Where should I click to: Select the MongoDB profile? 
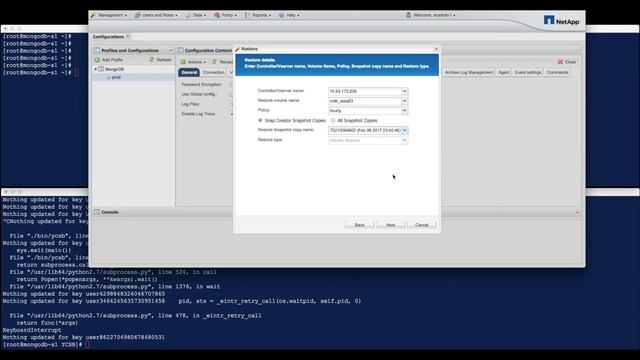pyautogui.click(x=114, y=69)
